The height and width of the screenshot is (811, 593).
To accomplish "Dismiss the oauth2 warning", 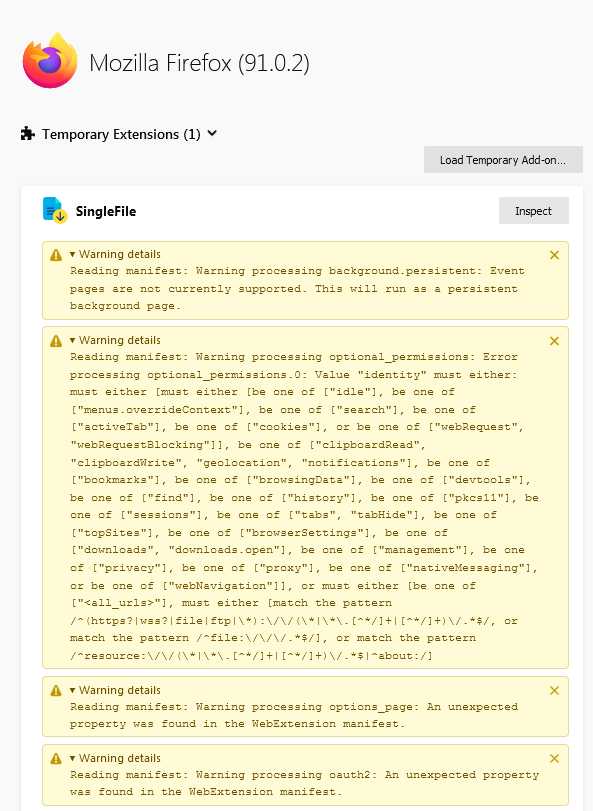I will tap(555, 758).
